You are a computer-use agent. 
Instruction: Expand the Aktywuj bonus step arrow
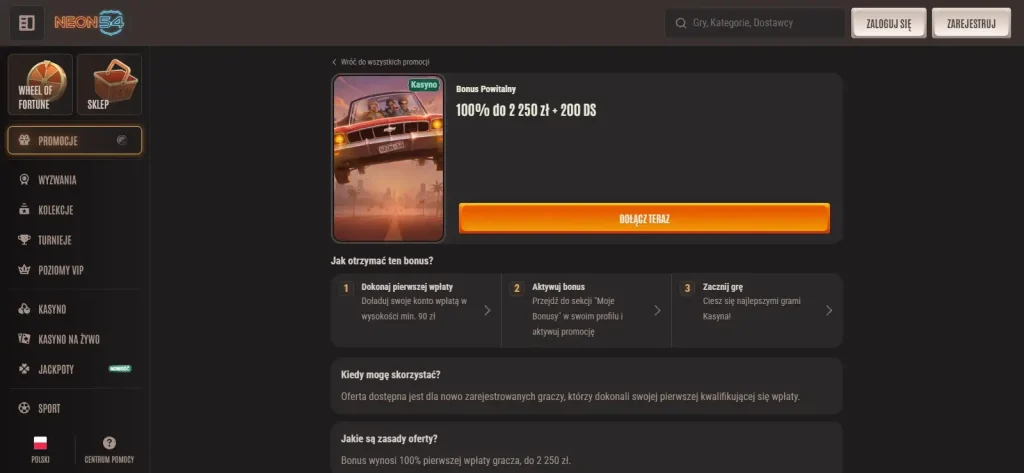(658, 310)
